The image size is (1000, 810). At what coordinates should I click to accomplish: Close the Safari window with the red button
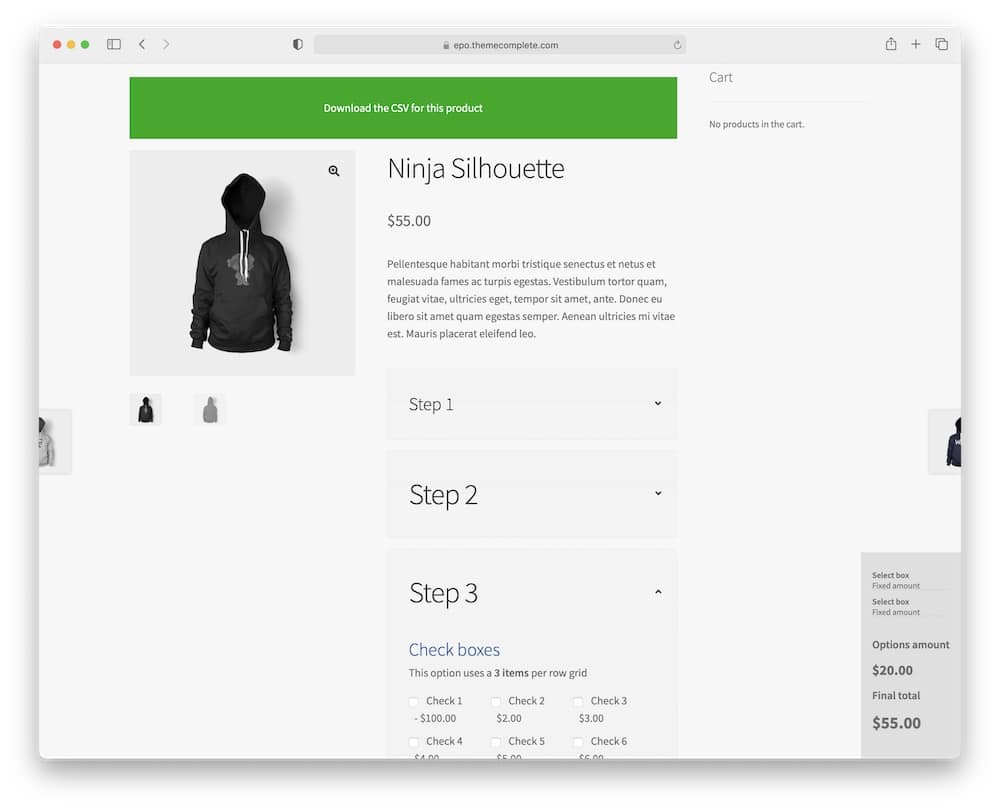[x=57, y=44]
